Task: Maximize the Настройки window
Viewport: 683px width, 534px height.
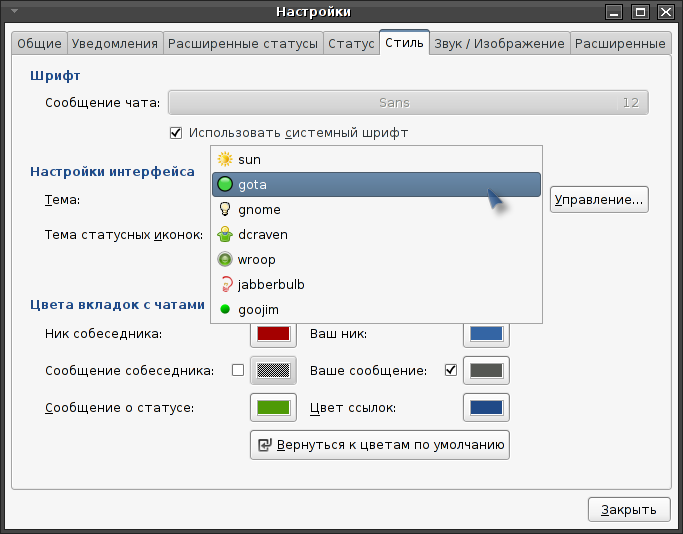Action: (640, 11)
